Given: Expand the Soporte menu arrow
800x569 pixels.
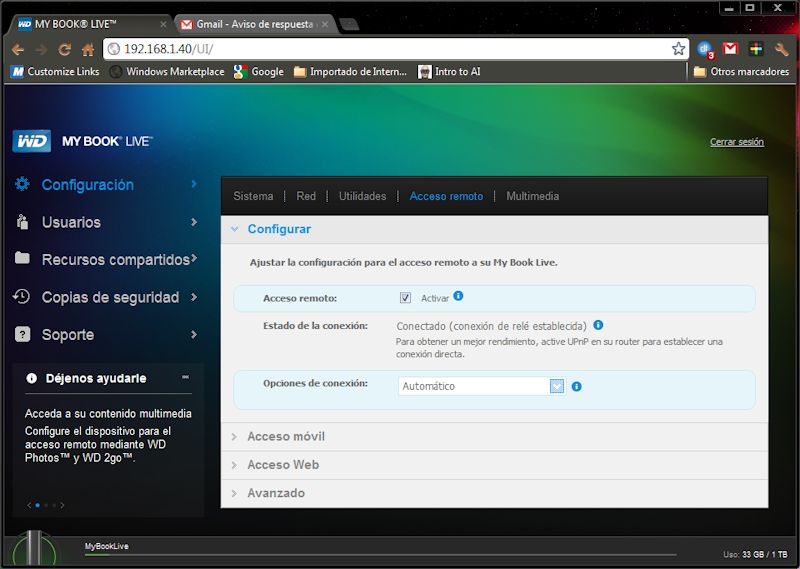Looking at the screenshot, I should coord(194,335).
